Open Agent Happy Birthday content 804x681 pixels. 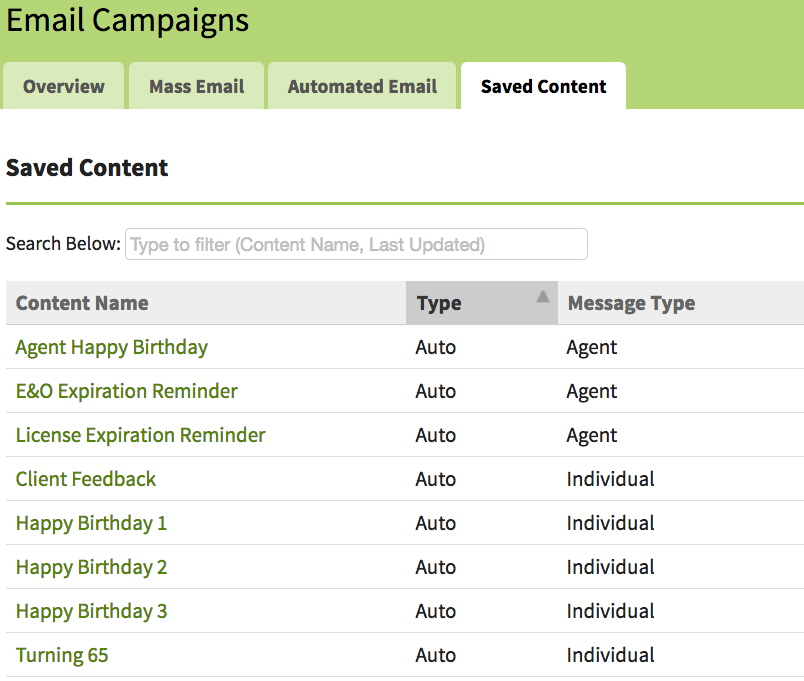(112, 347)
